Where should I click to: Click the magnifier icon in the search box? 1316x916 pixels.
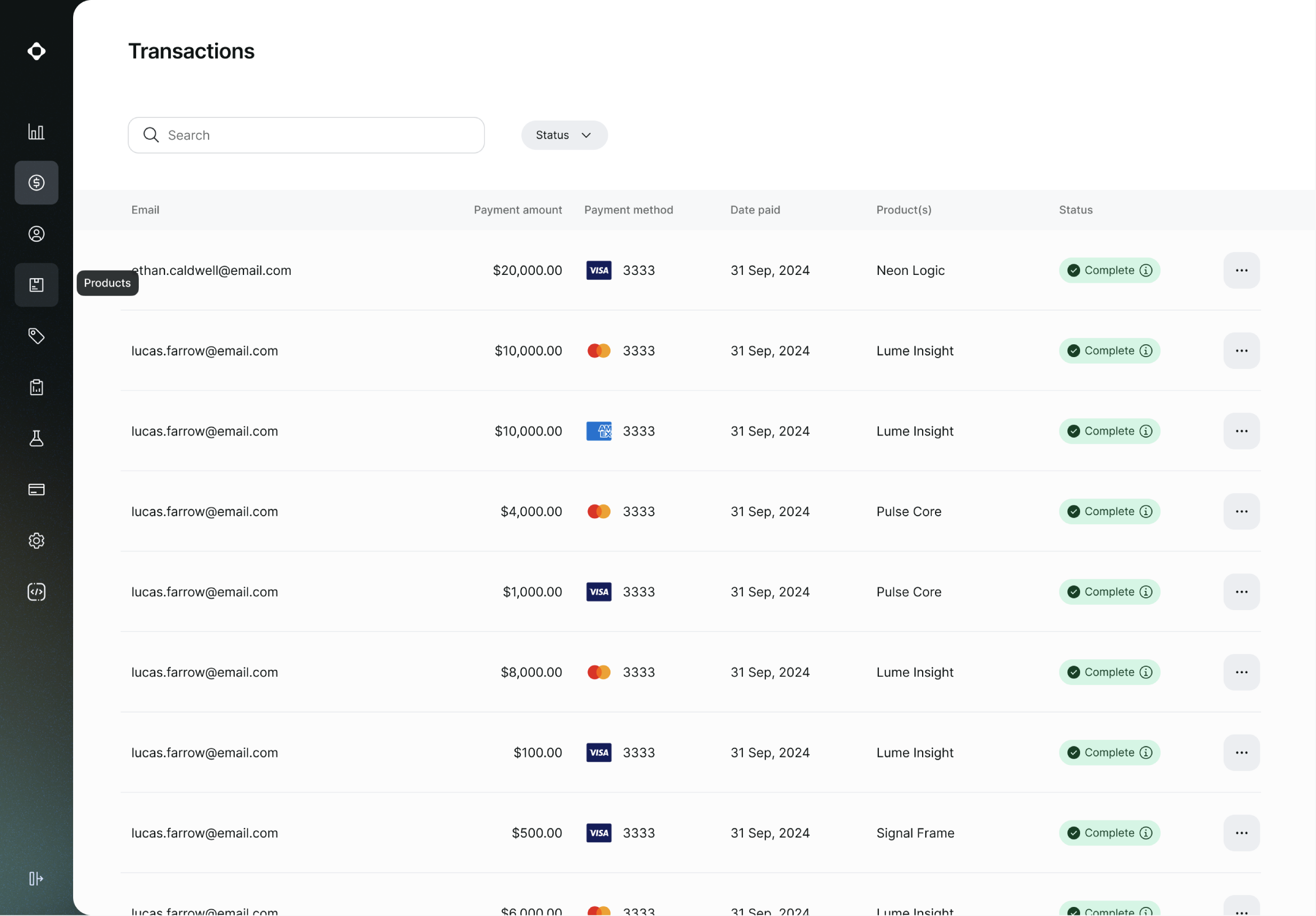click(150, 135)
